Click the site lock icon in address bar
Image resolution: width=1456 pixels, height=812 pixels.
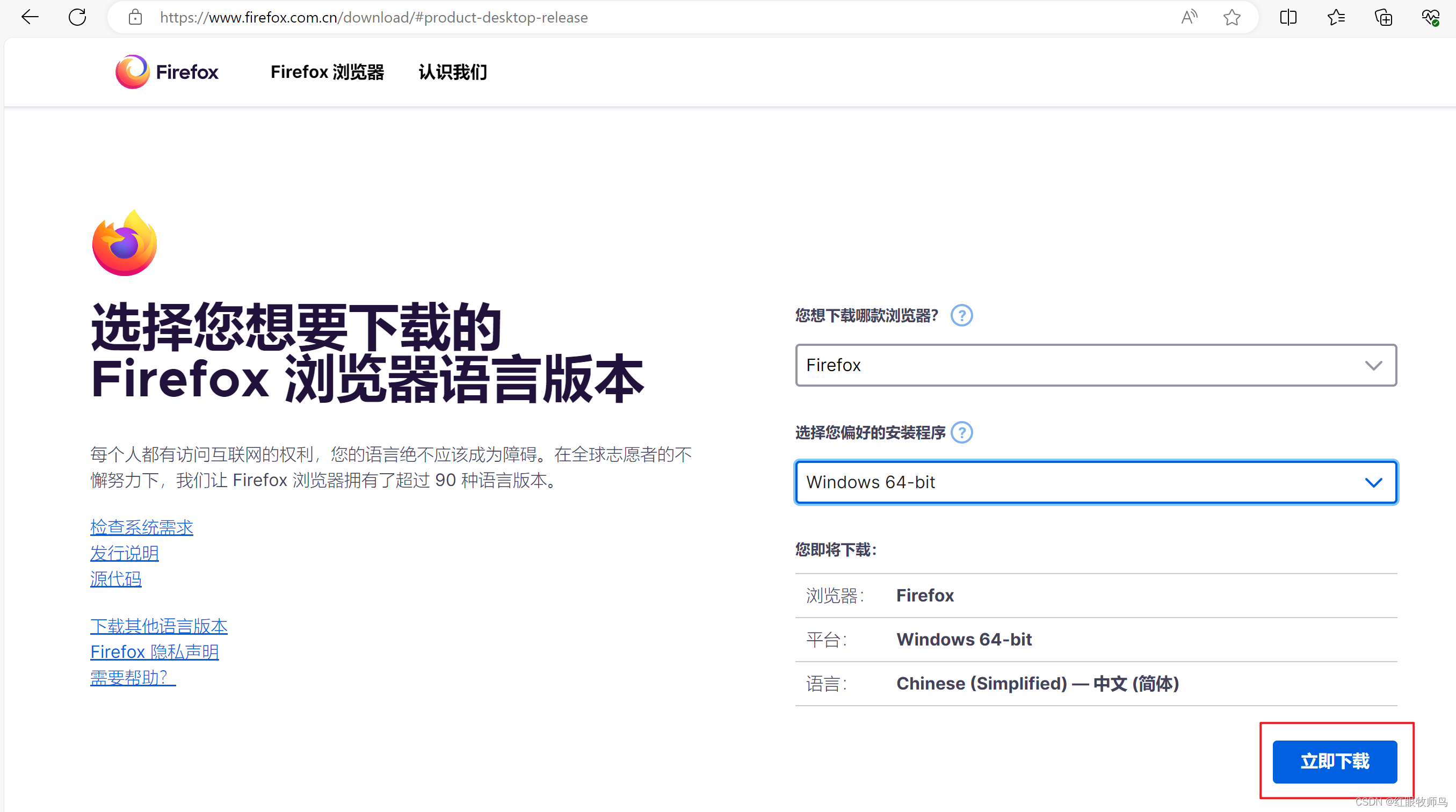point(135,17)
